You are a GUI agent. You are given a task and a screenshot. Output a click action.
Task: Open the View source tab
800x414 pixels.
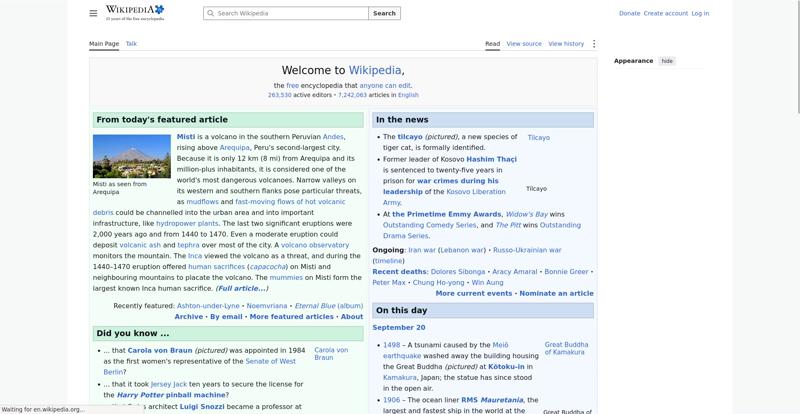click(x=524, y=44)
